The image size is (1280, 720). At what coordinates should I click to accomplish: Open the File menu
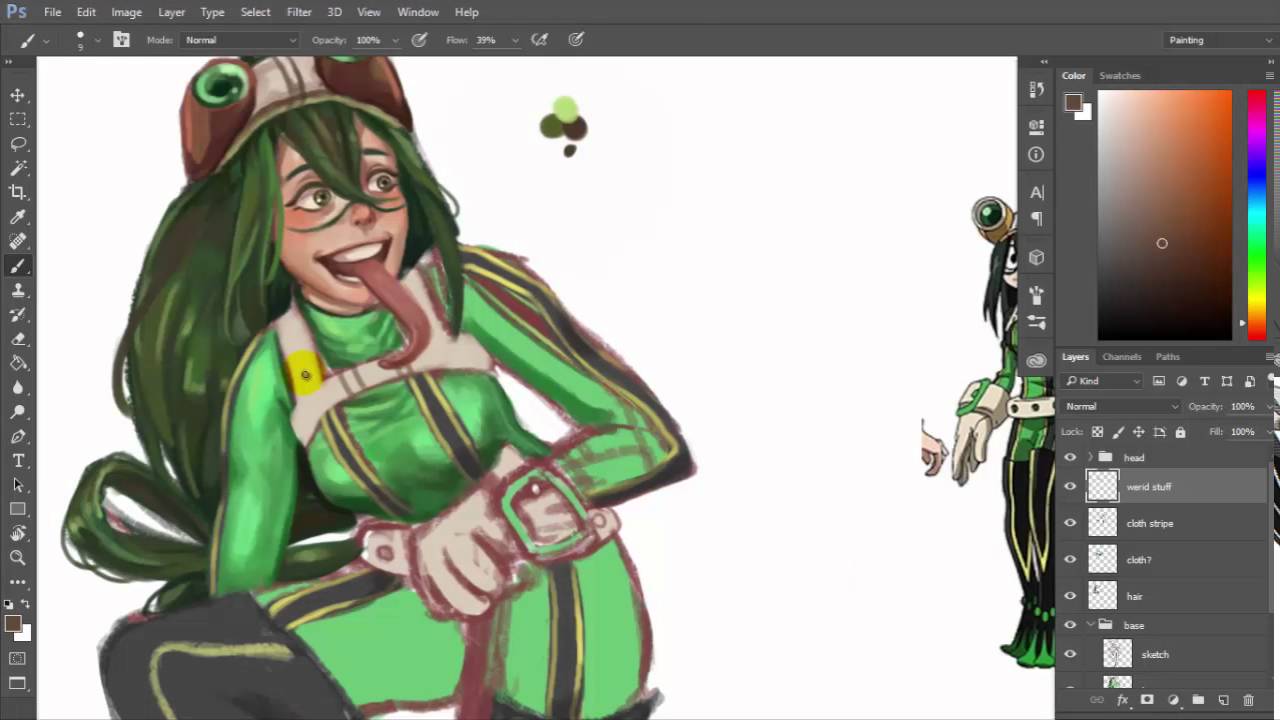tap(52, 12)
